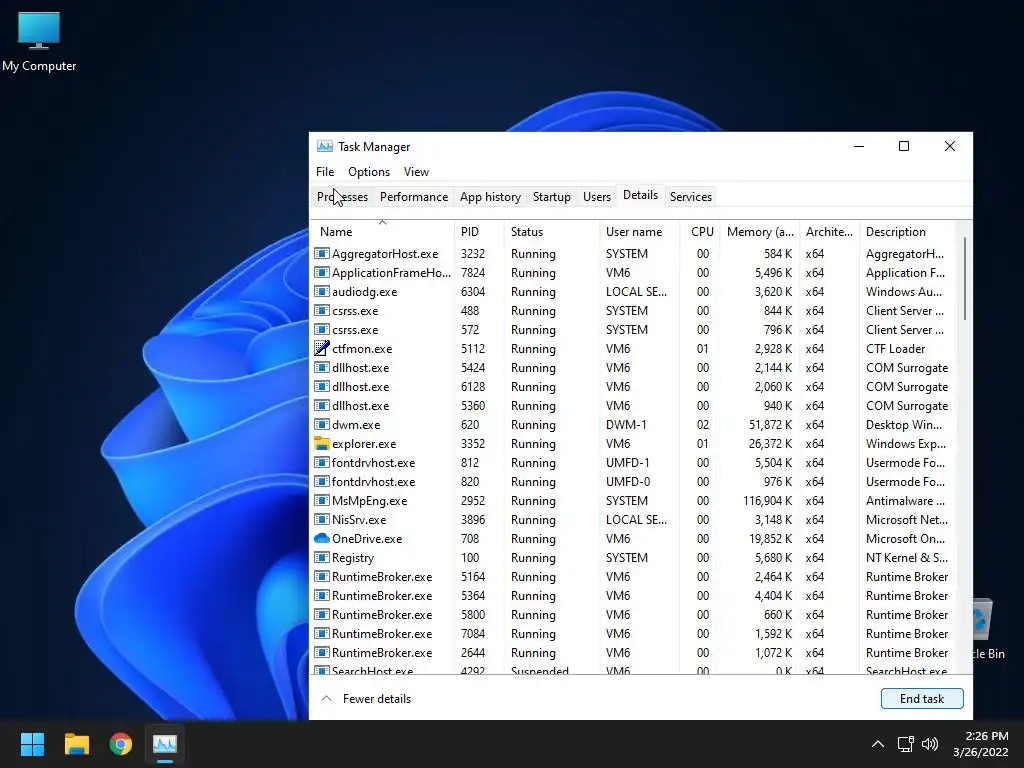Select the dllhost.exe row with PID 5360
The height and width of the screenshot is (768, 1024).
click(x=633, y=406)
